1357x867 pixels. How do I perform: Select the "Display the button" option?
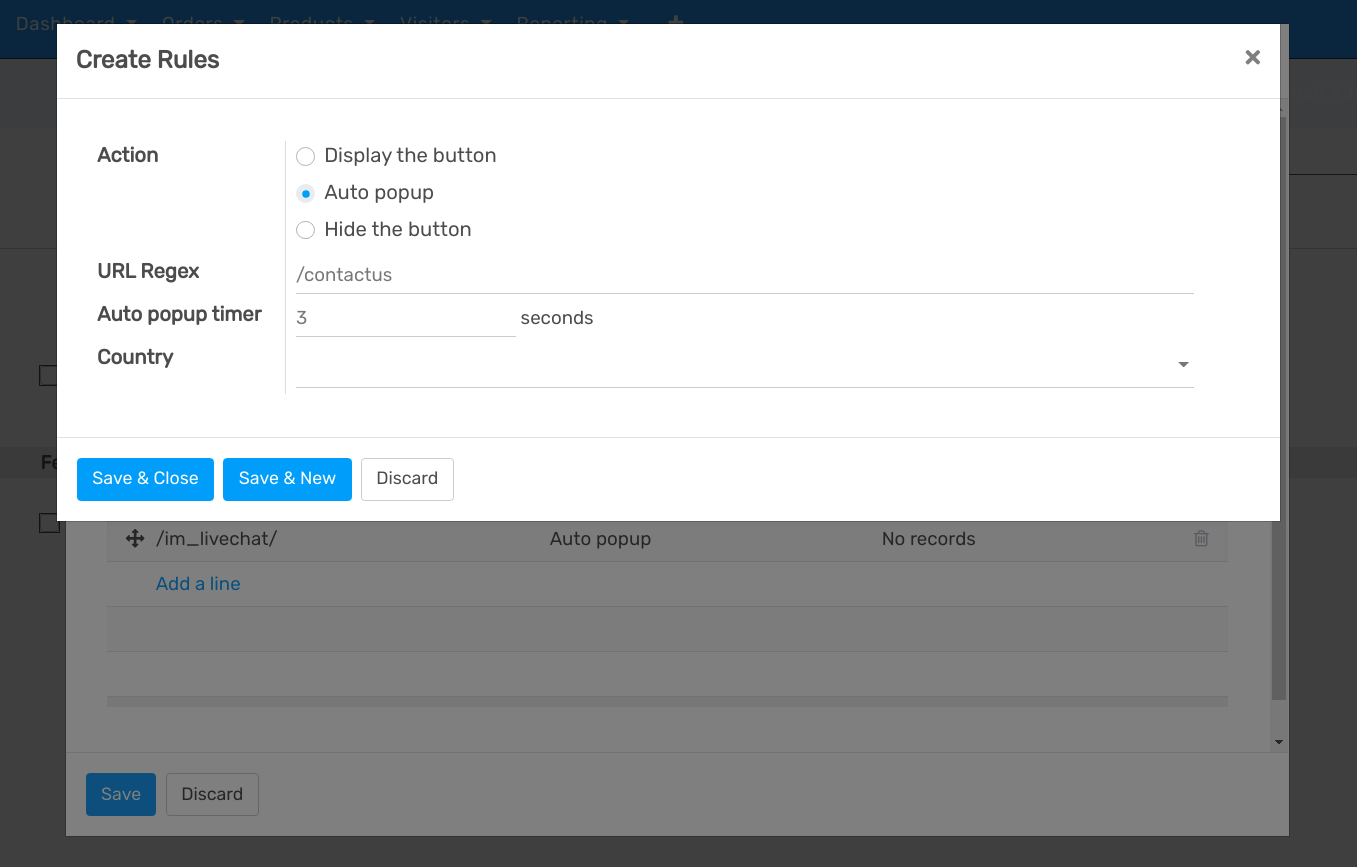coord(305,156)
